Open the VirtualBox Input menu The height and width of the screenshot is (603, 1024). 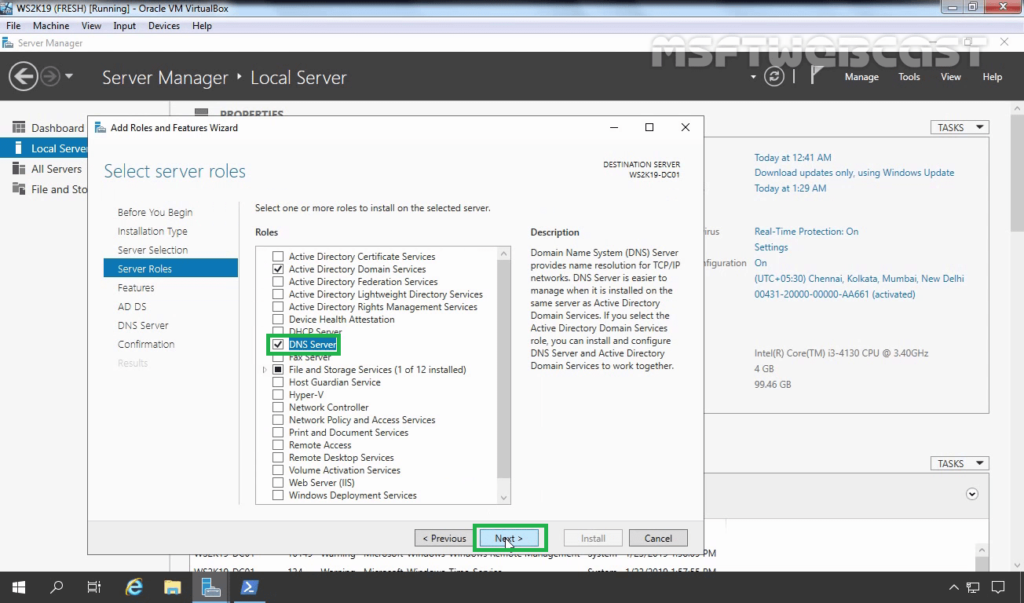click(124, 25)
